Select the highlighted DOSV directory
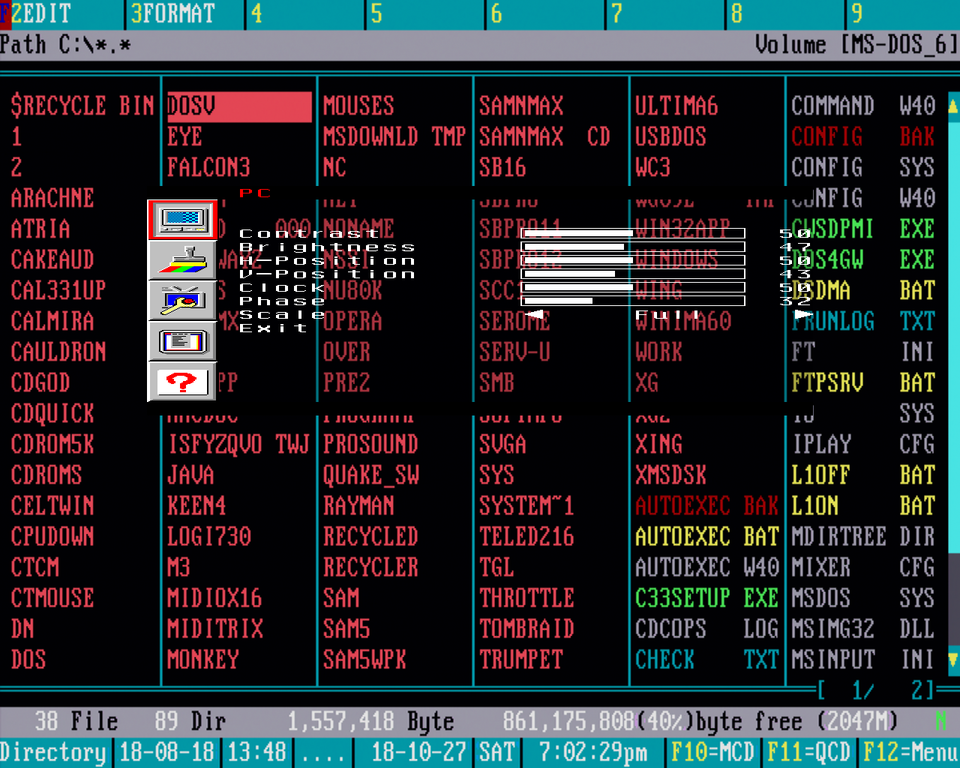The height and width of the screenshot is (768, 960). pyautogui.click(x=239, y=107)
